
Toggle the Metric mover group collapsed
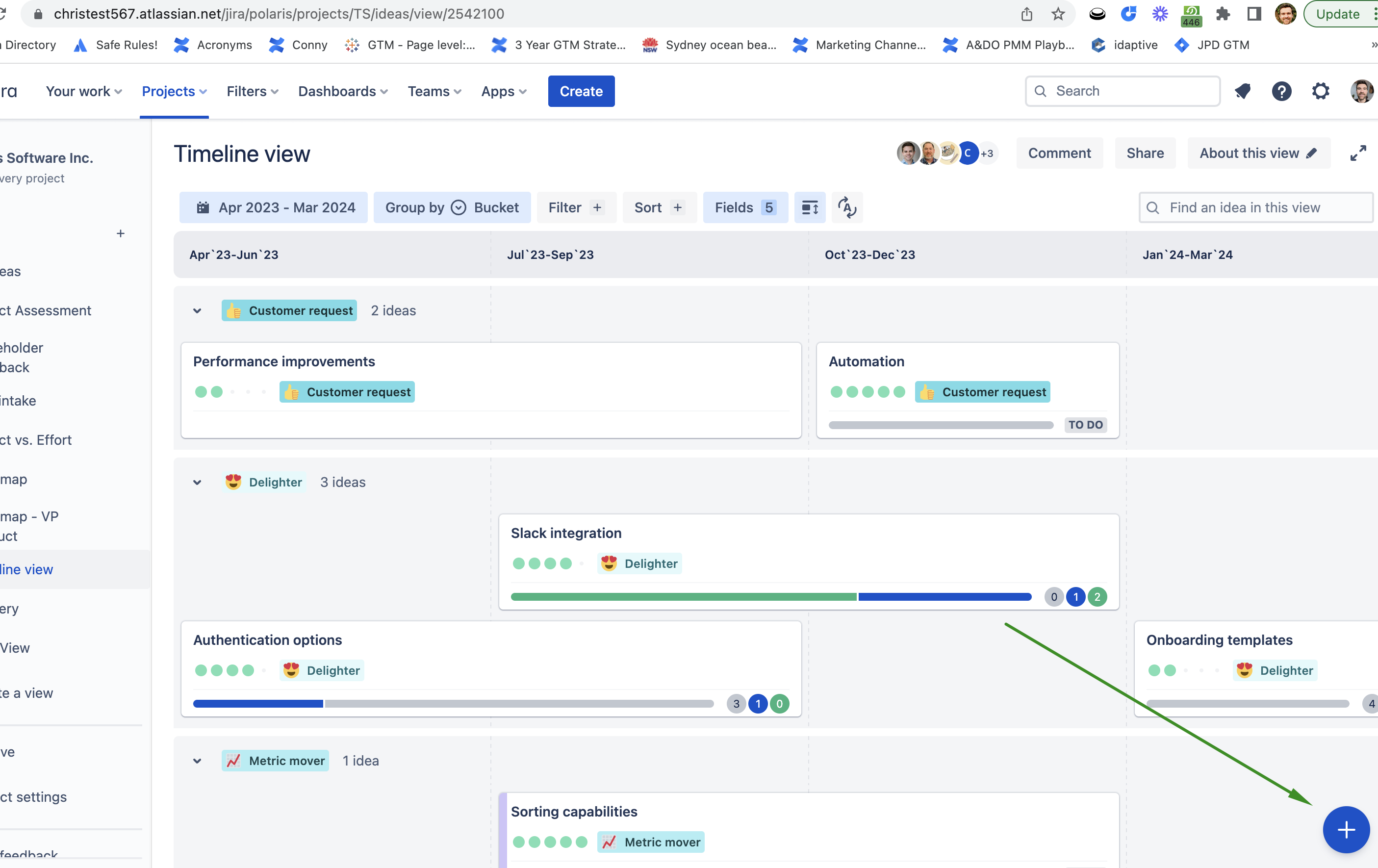pos(198,761)
